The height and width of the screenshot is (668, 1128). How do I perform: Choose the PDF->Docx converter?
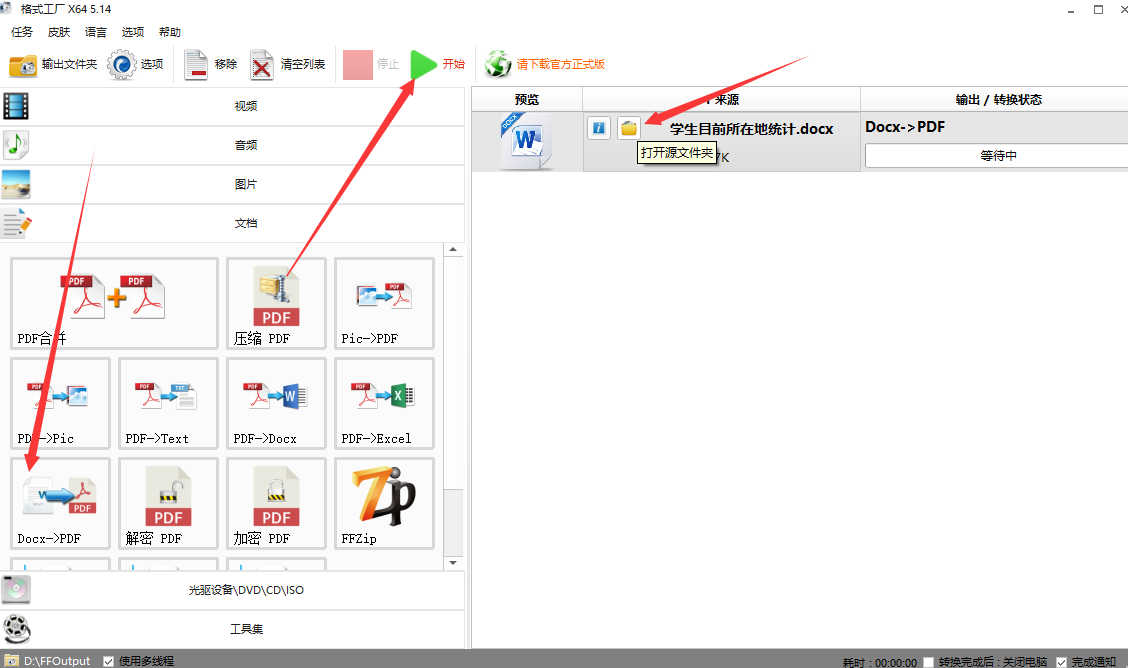(276, 403)
